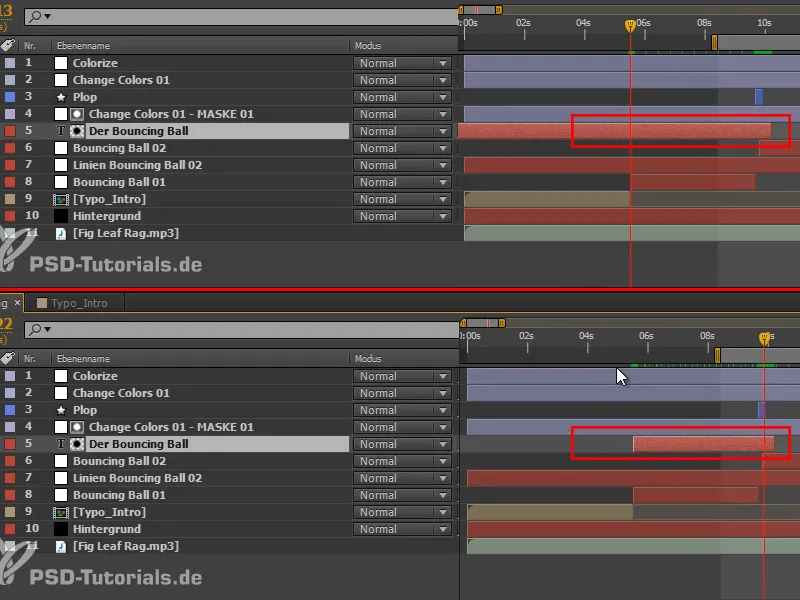800x600 pixels.
Task: Click the star icon of Plop in bottom panel
Action: coord(61,410)
